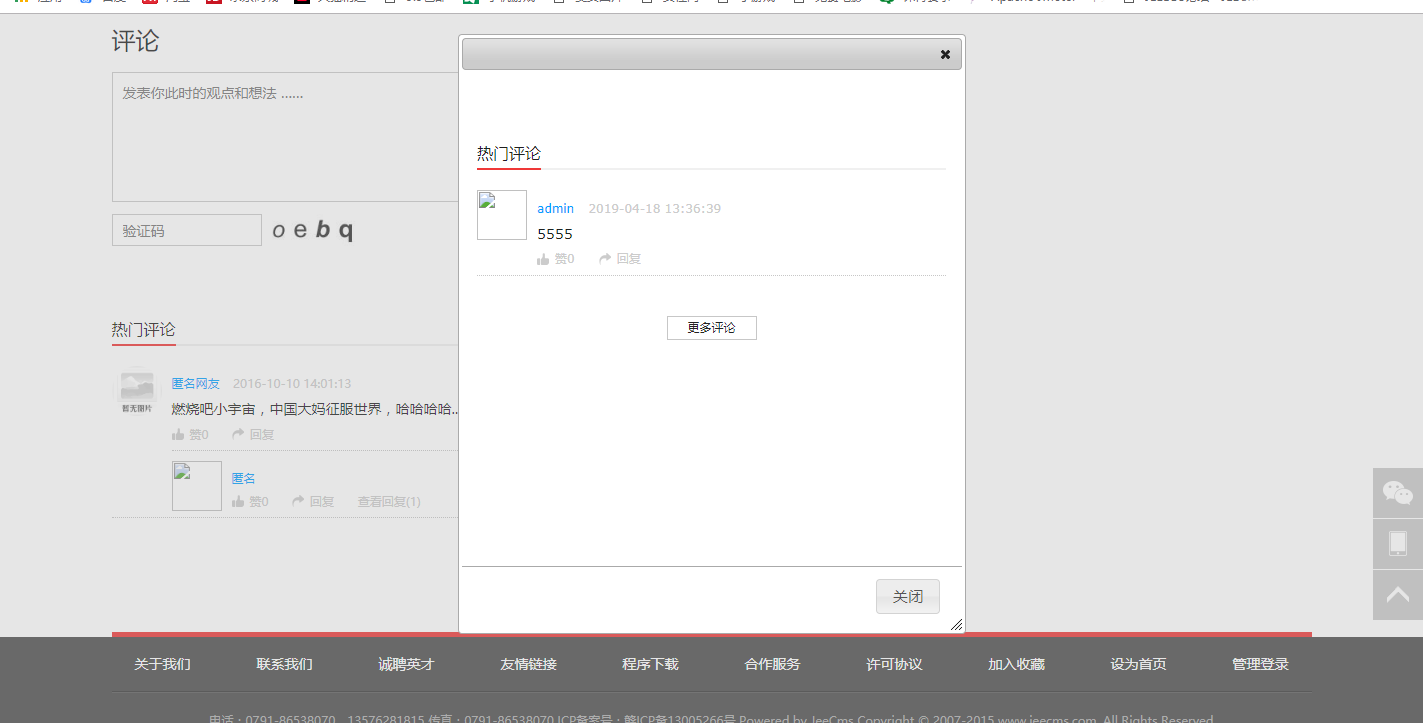Viewport: 1423px width, 723px height.
Task: Like admin's 5555 comment in the dialog
Action: click(556, 258)
